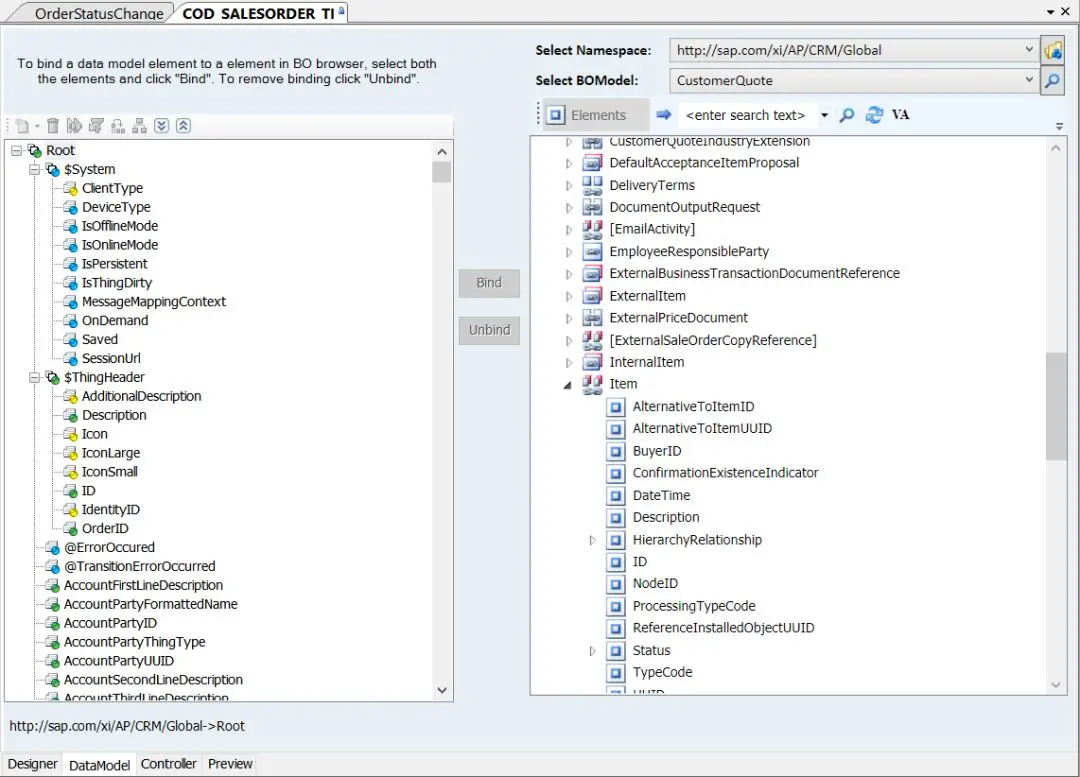The width and height of the screenshot is (1080, 777).
Task: Select EmployeeResponsibleParty node
Action: tap(689, 251)
